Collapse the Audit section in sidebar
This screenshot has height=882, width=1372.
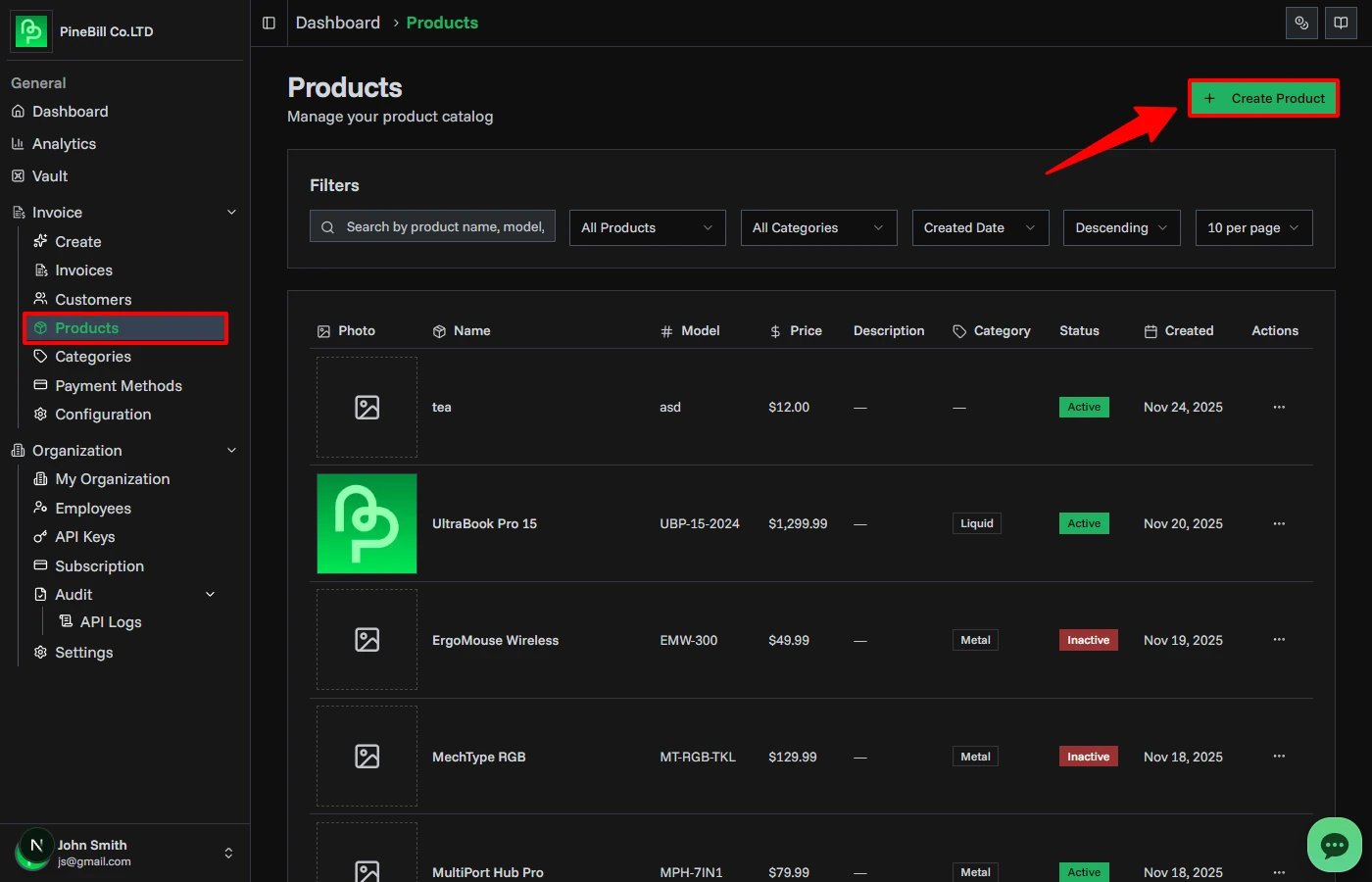(x=210, y=594)
